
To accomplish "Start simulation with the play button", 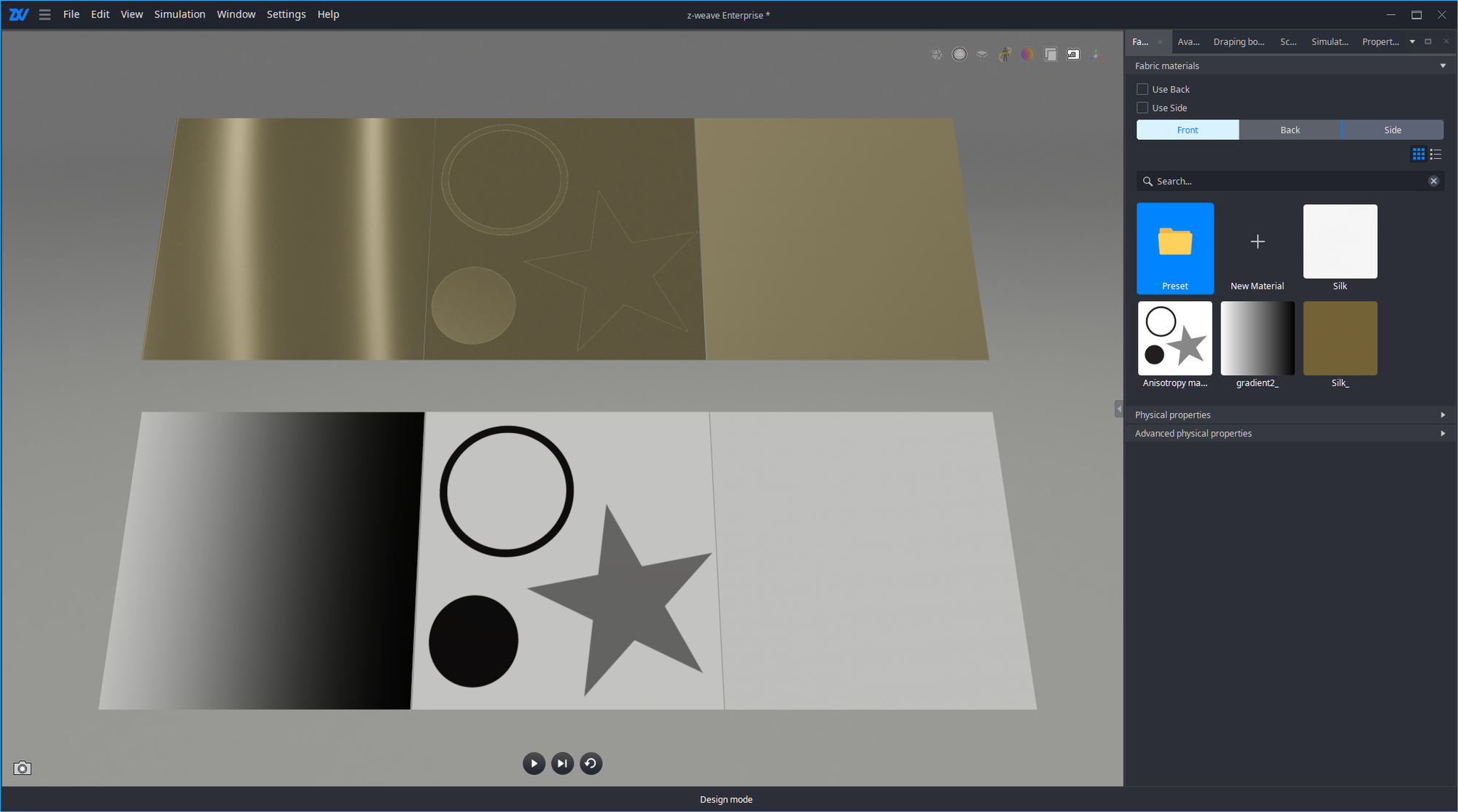I will pos(534,763).
